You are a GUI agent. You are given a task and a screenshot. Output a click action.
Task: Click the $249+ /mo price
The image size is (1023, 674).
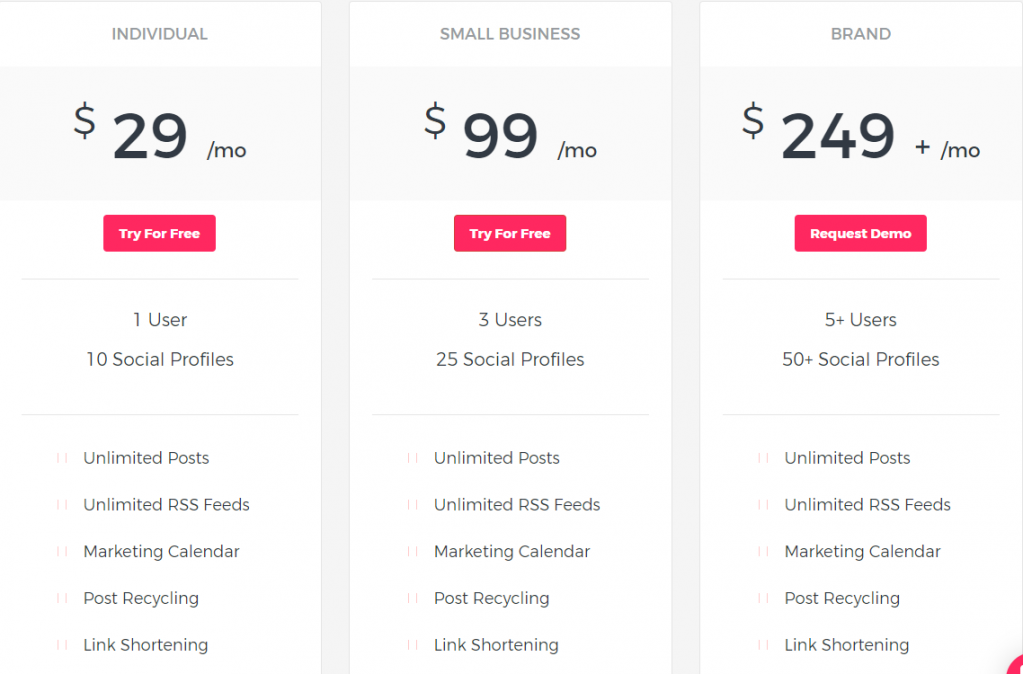coord(861,134)
